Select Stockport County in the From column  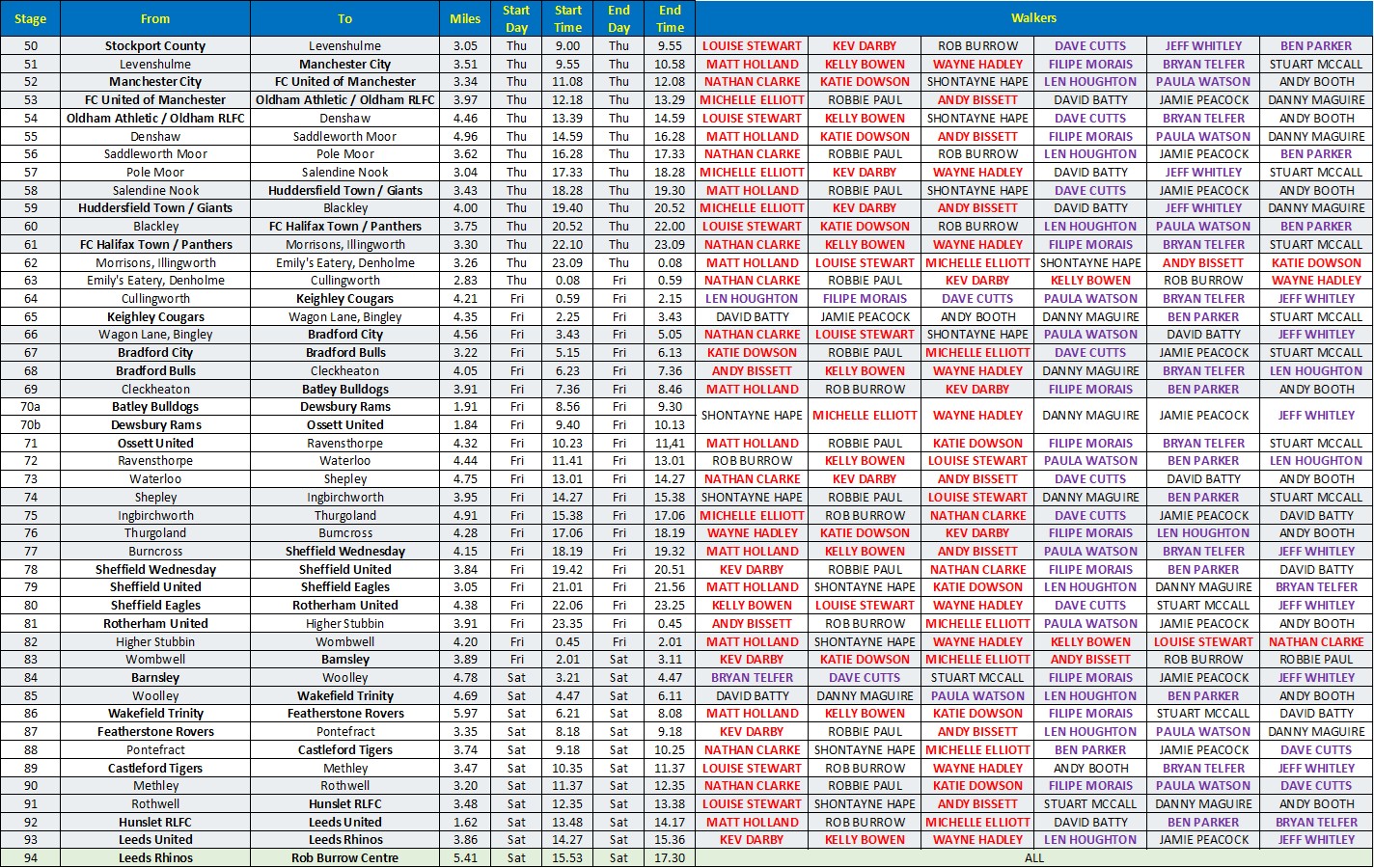tap(154, 45)
